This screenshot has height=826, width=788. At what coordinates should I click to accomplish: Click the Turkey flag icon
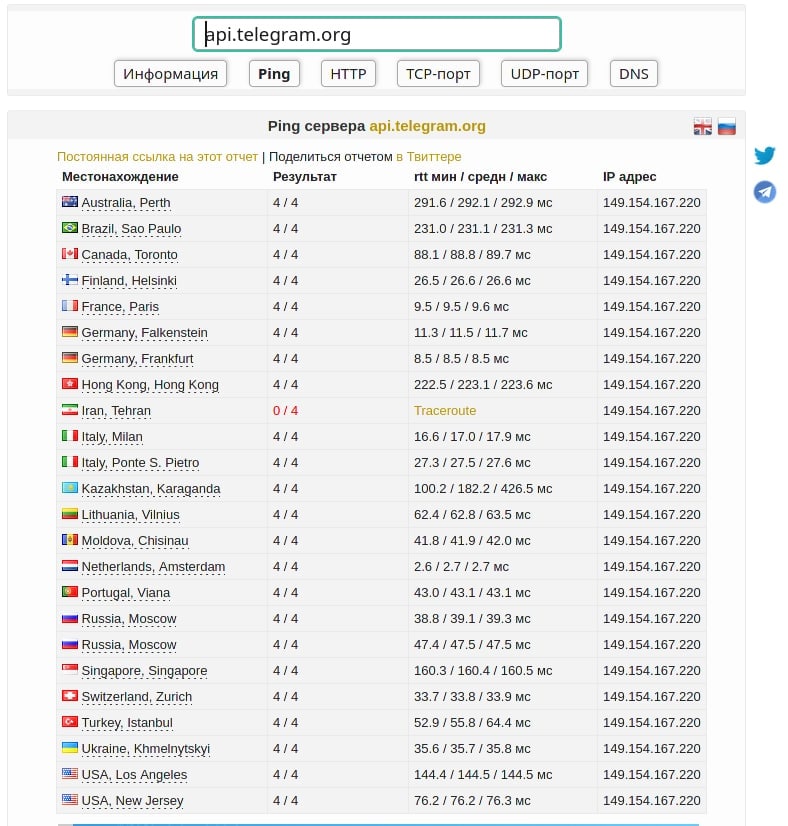point(70,721)
